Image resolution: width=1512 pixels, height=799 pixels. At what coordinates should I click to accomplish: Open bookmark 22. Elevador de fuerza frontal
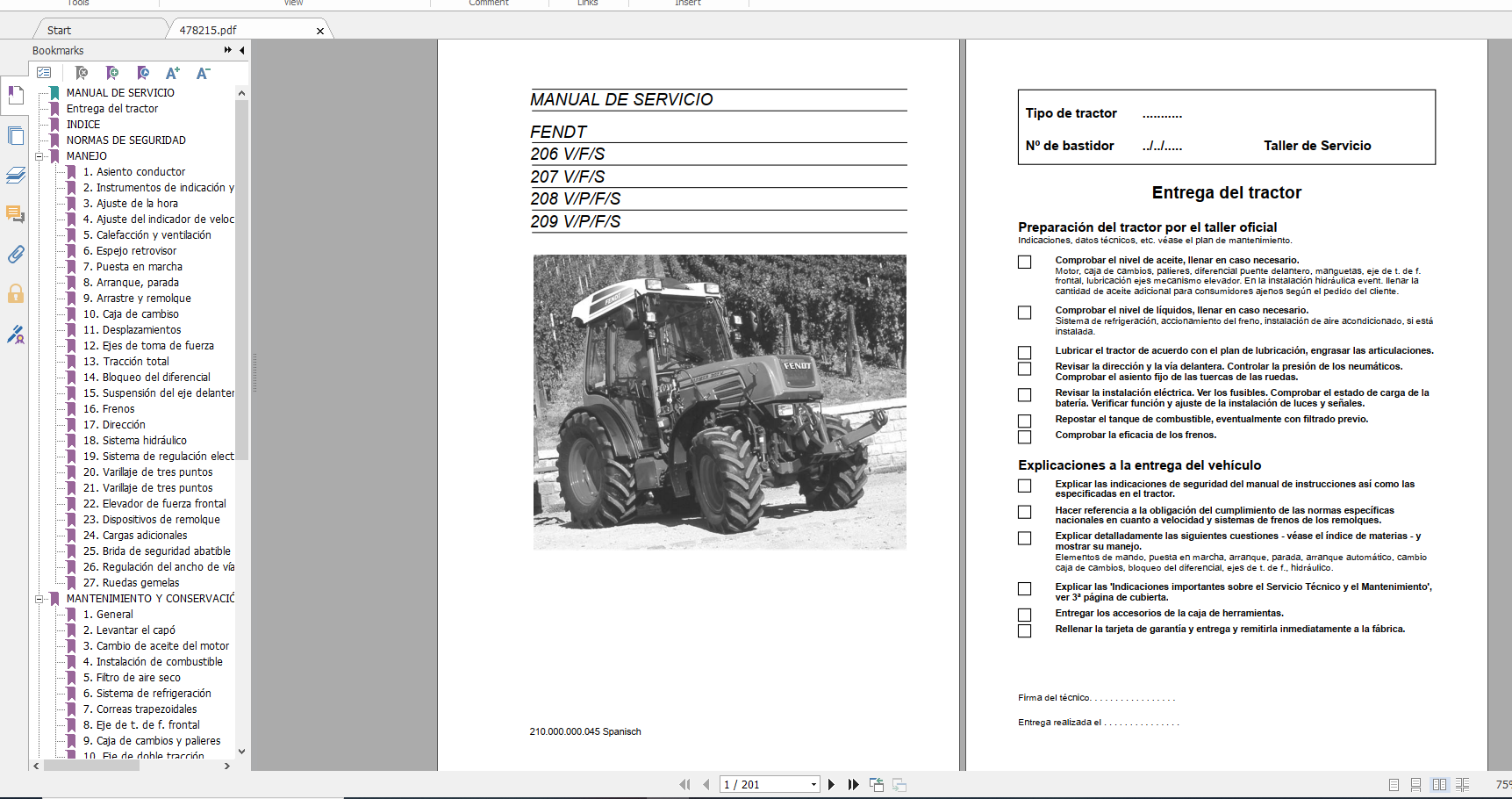coord(154,504)
